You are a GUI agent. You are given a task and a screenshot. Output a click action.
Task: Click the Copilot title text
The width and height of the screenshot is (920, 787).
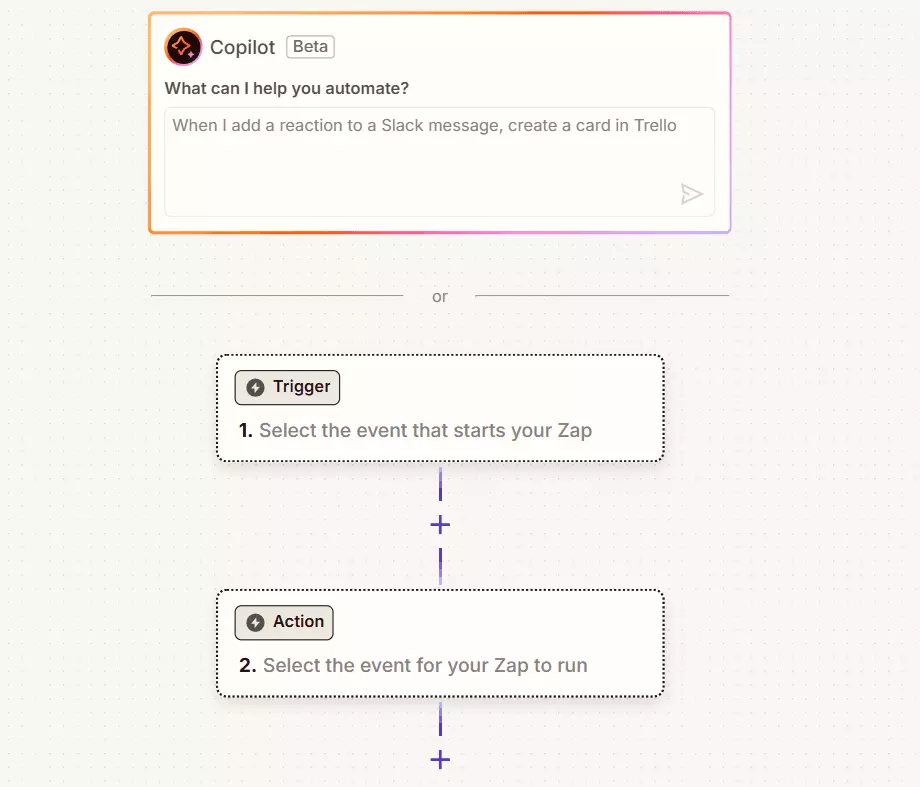pos(243,47)
